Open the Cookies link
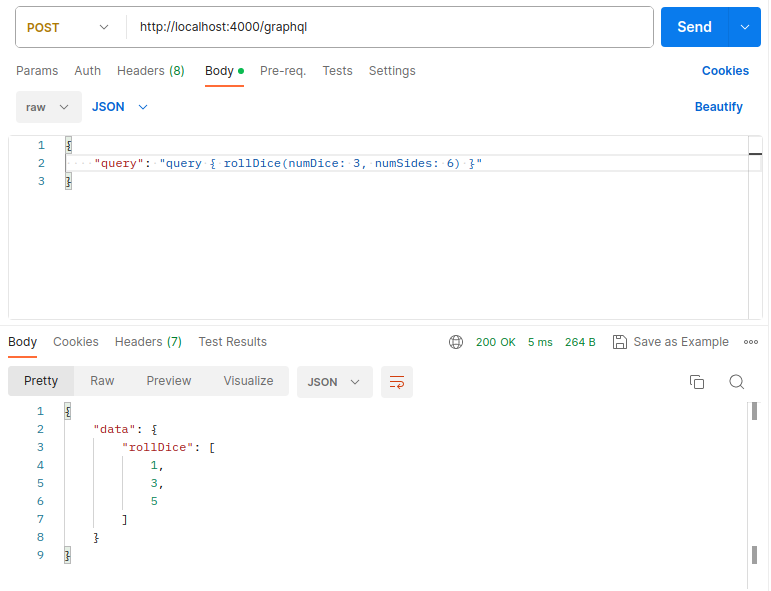This screenshot has width=771, height=591. (x=725, y=71)
